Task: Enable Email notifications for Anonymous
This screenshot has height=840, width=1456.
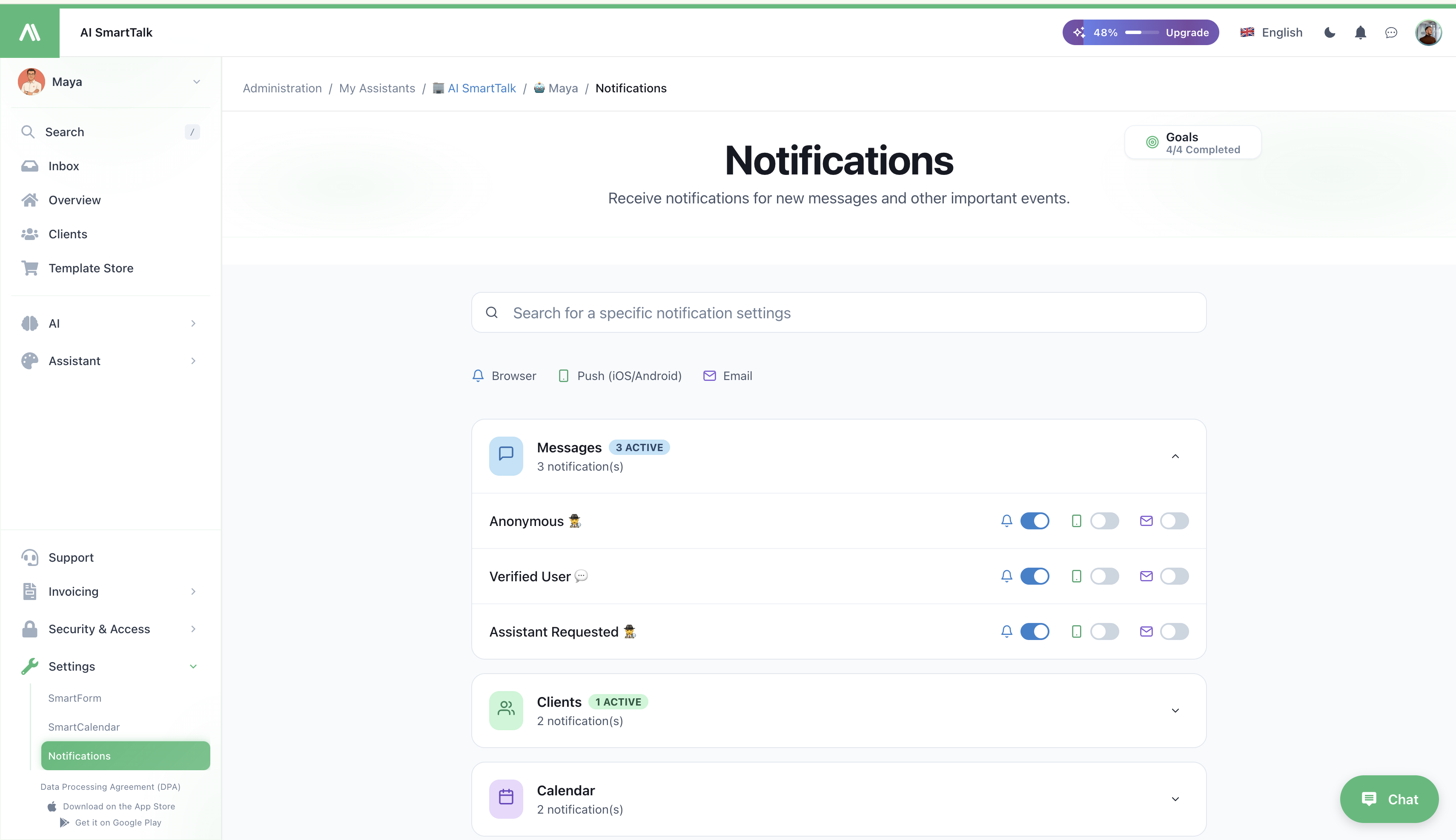Action: (1175, 521)
